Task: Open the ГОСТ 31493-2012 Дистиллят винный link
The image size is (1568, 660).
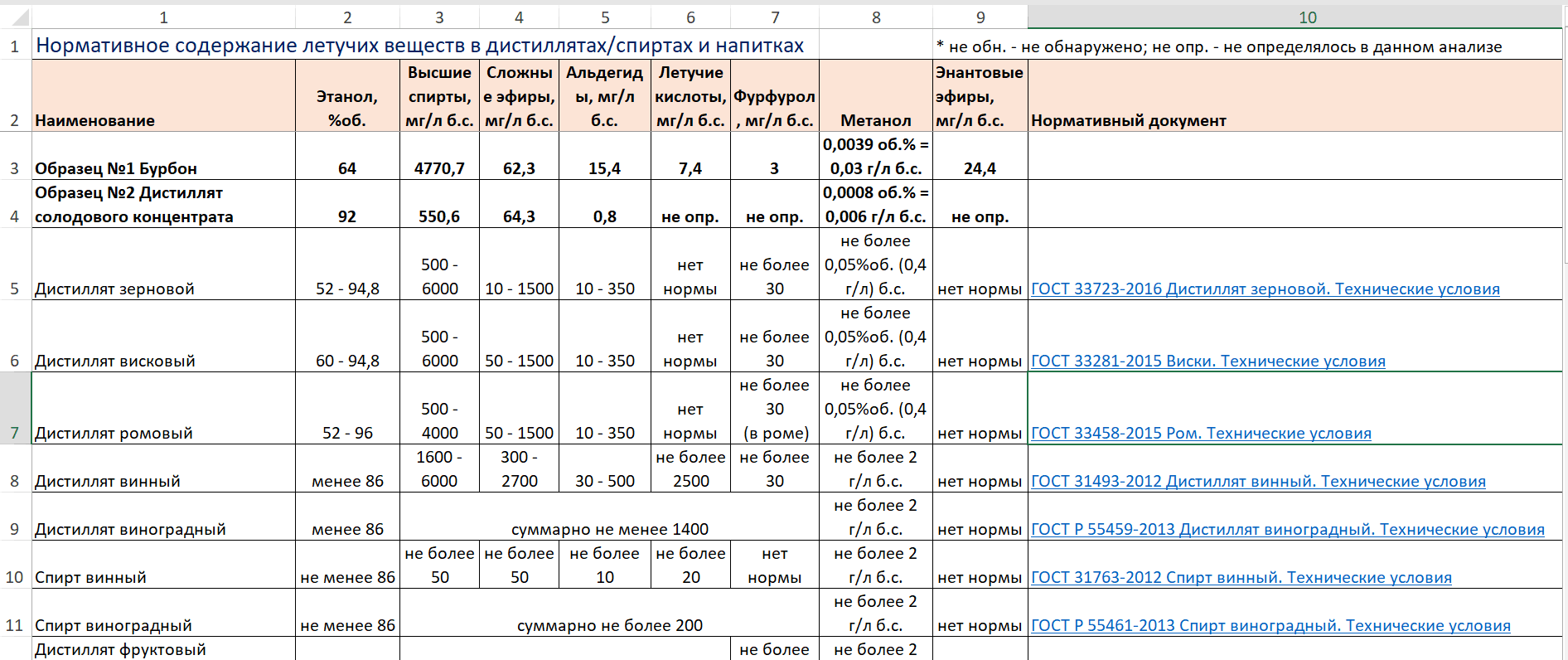Action: tap(1257, 482)
